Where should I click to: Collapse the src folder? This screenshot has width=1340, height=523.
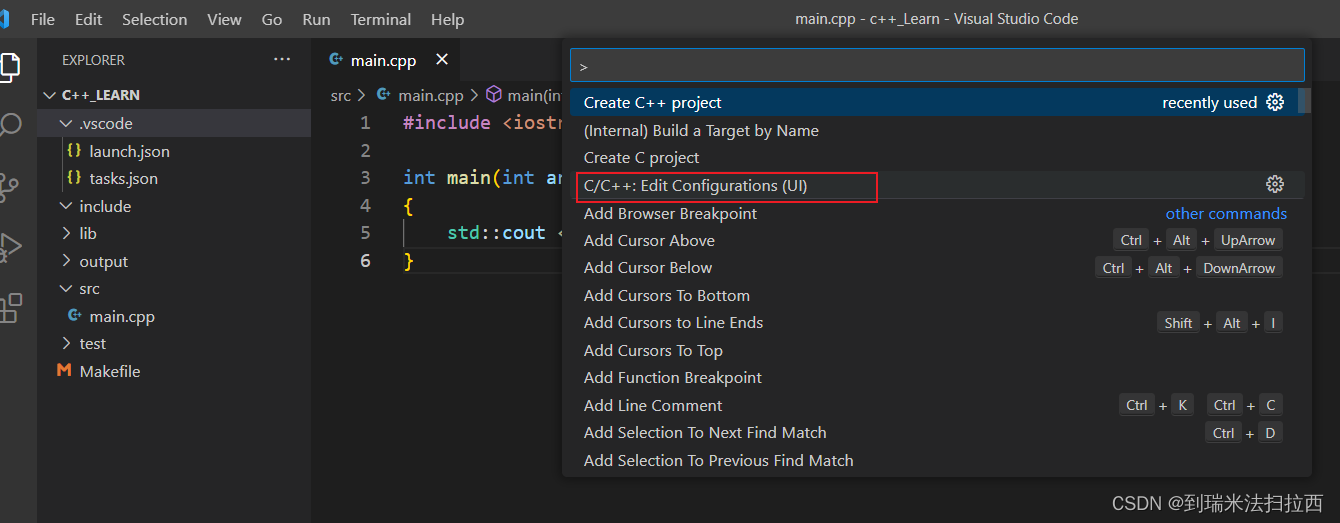(x=67, y=289)
